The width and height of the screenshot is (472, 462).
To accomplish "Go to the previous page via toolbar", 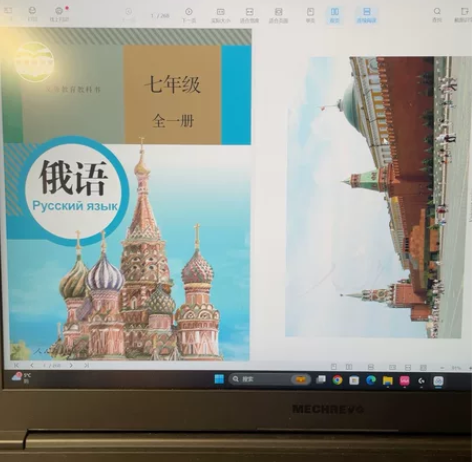I will click(128, 15).
